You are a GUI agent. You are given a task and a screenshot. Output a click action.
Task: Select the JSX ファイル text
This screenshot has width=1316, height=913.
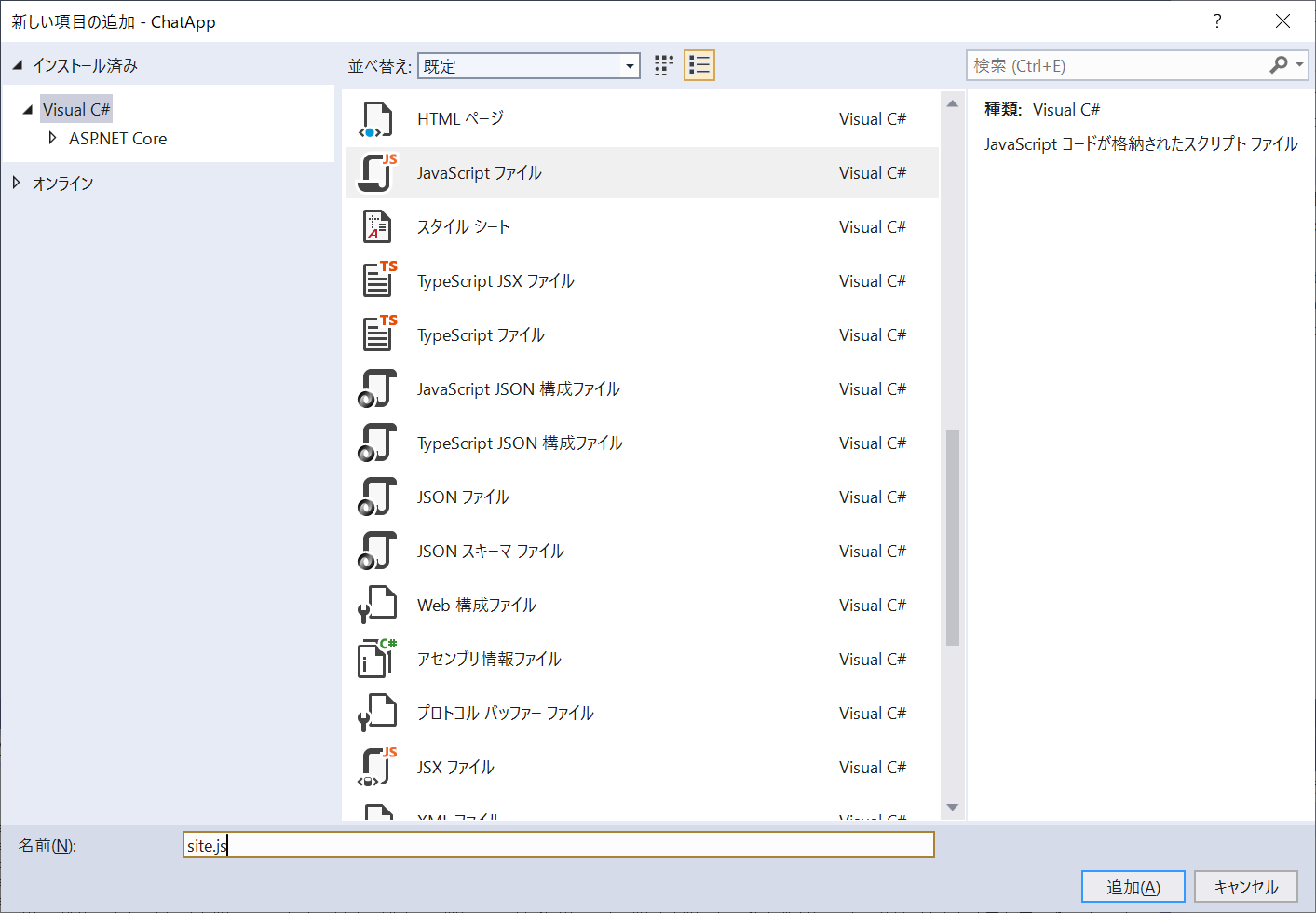point(456,768)
